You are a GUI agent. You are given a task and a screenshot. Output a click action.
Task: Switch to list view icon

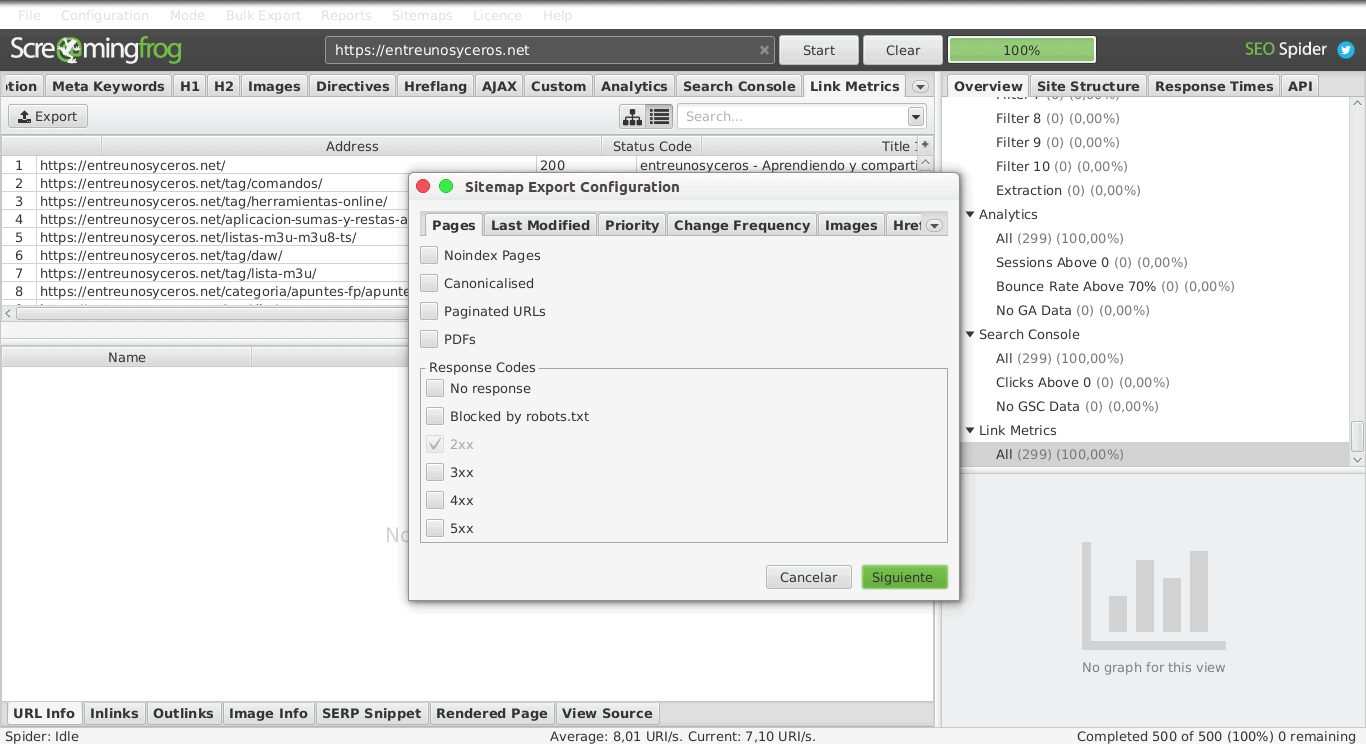[x=659, y=117]
